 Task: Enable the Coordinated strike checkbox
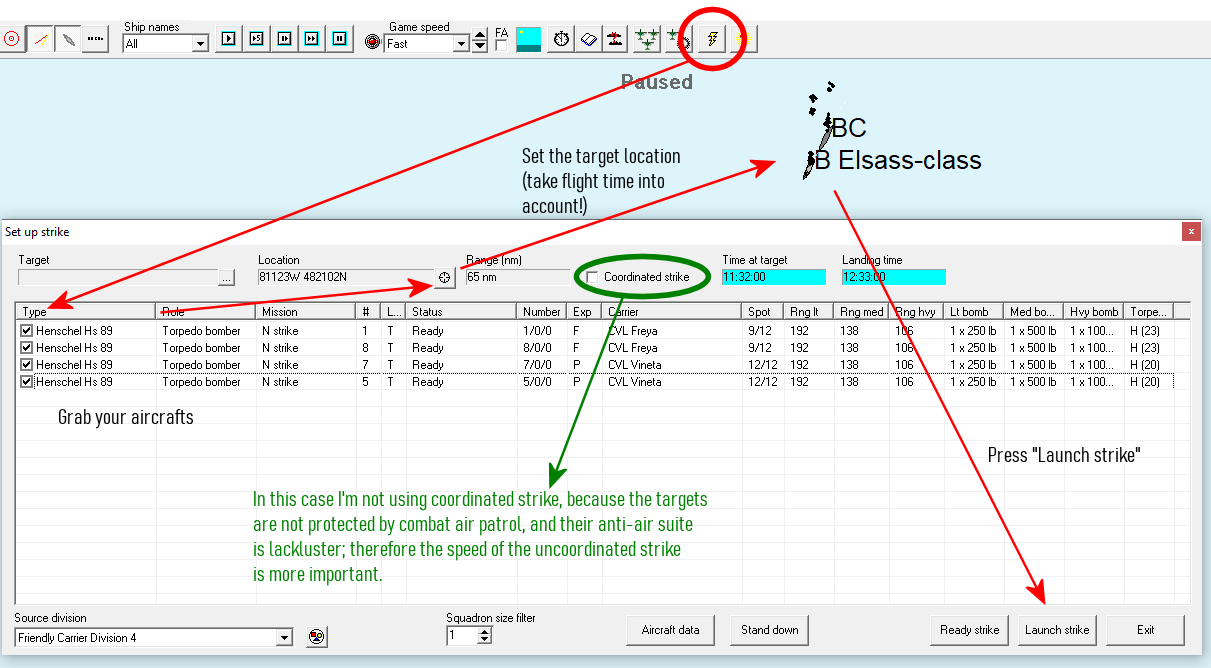(593, 277)
